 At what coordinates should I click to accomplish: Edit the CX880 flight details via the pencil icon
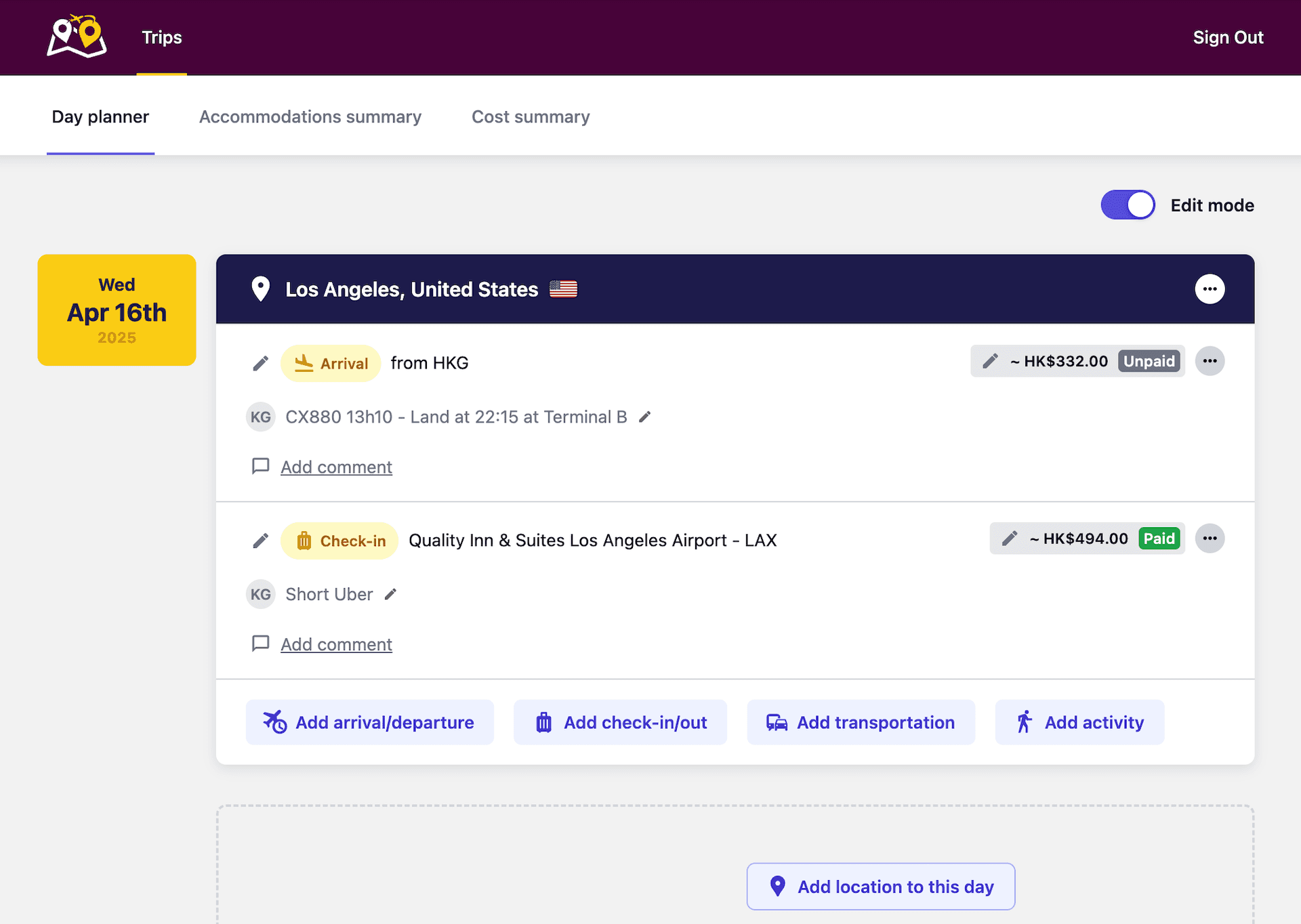click(x=644, y=417)
